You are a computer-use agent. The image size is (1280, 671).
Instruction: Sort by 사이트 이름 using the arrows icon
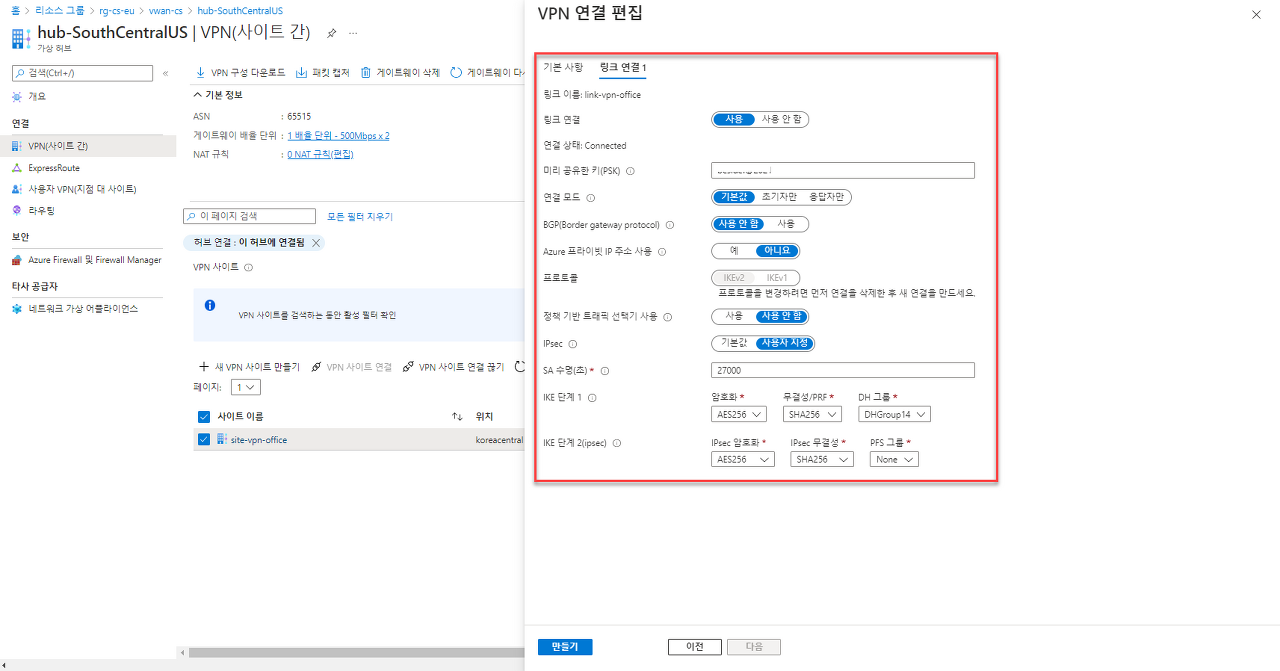(457, 416)
